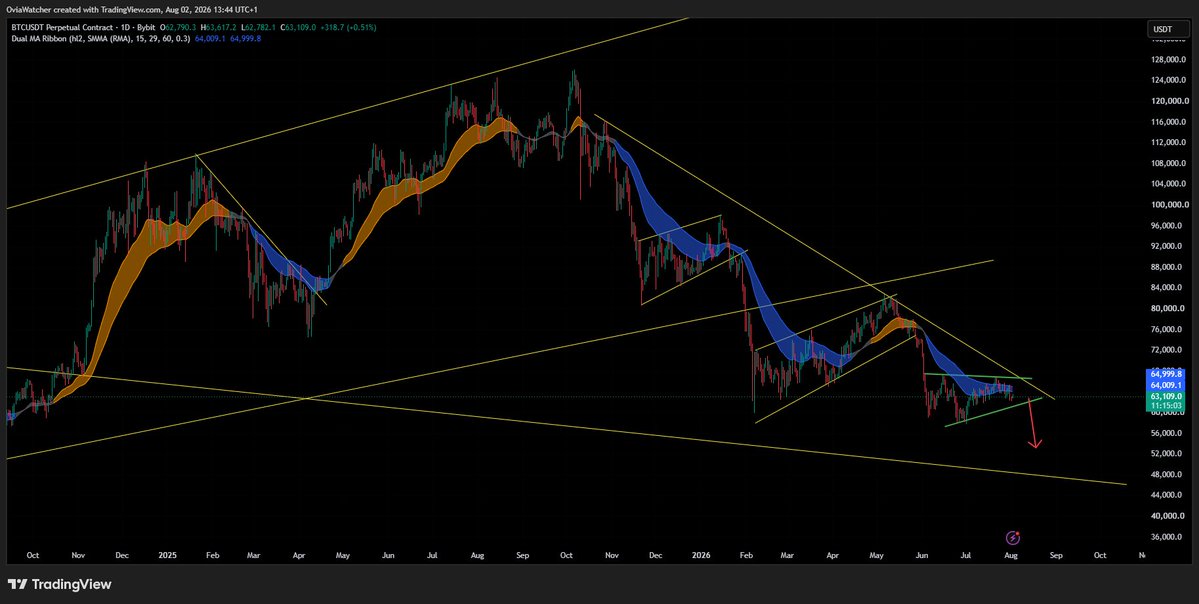1199x604 pixels.
Task: Click the +318.7 (+0.51%) change value
Action: point(349,27)
